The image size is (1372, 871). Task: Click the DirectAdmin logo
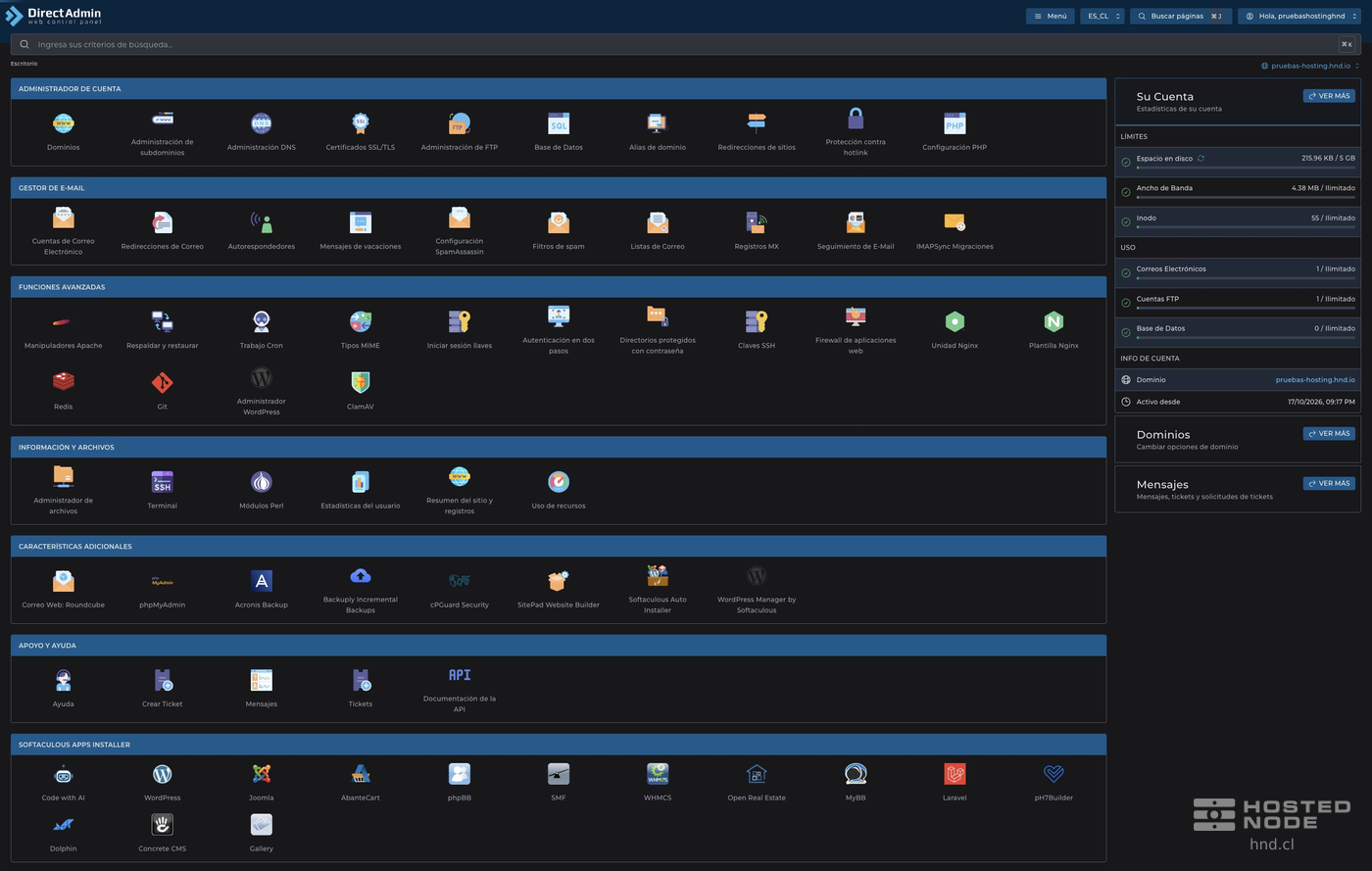[53, 16]
